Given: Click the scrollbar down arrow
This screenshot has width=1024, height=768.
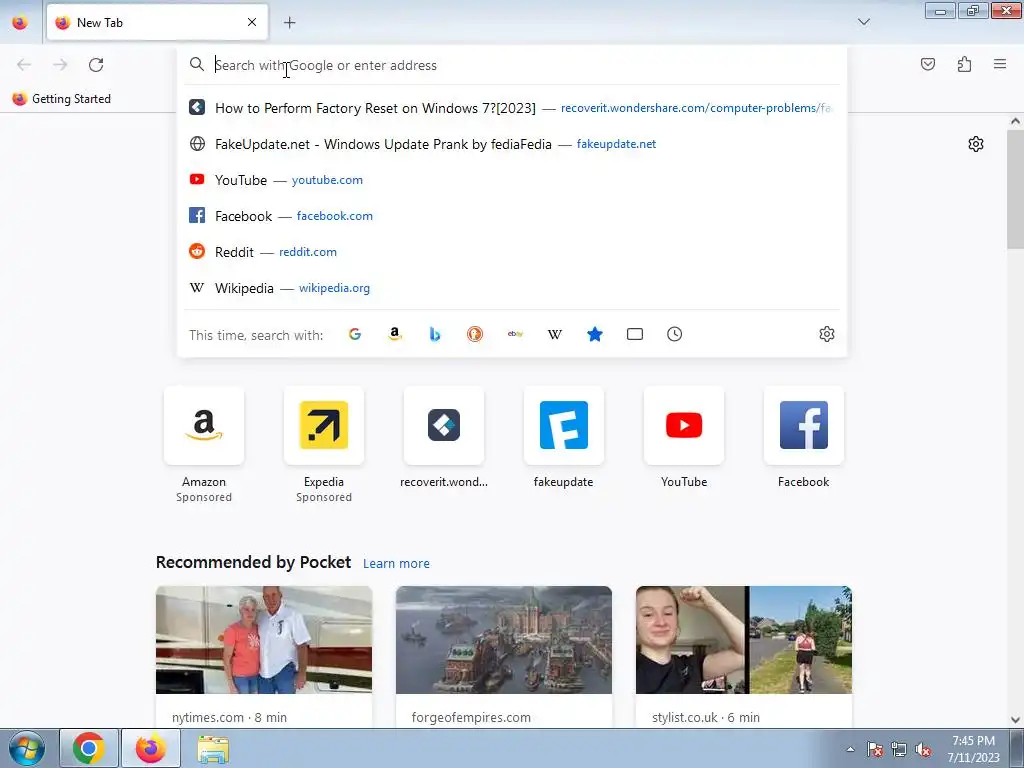Looking at the screenshot, I should pos(1015,720).
